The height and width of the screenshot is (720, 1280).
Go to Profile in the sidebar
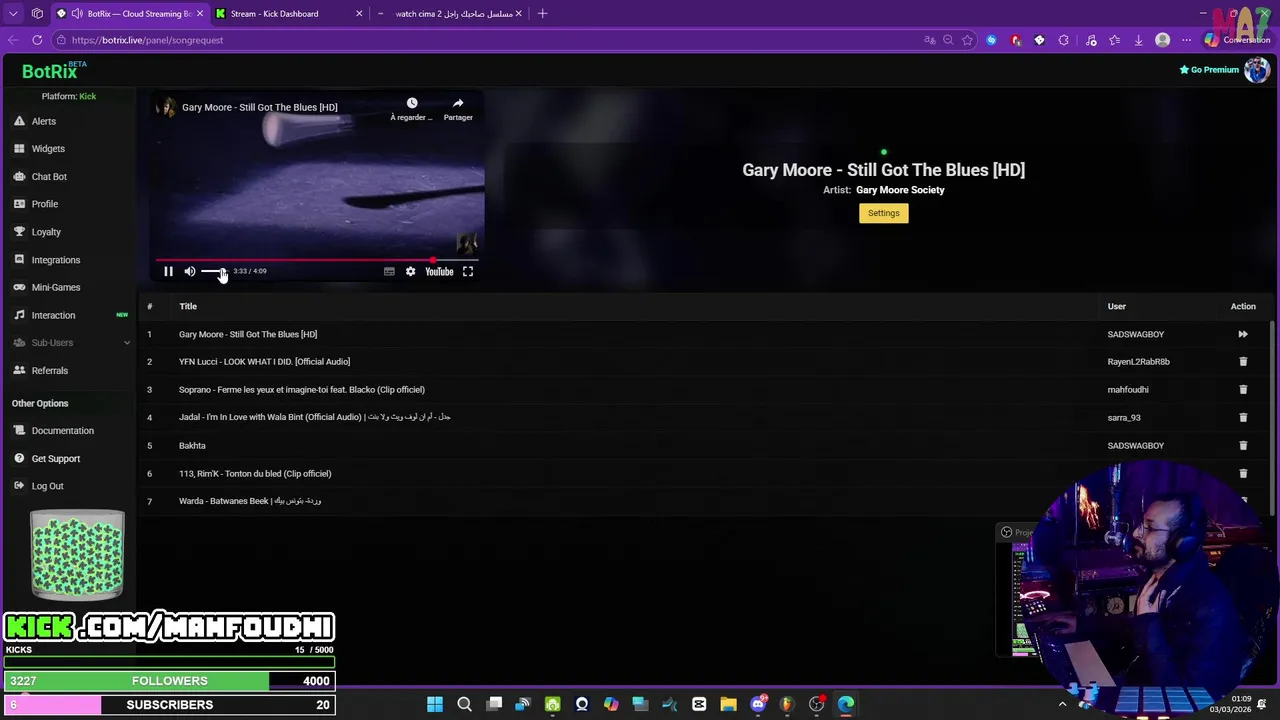click(45, 204)
